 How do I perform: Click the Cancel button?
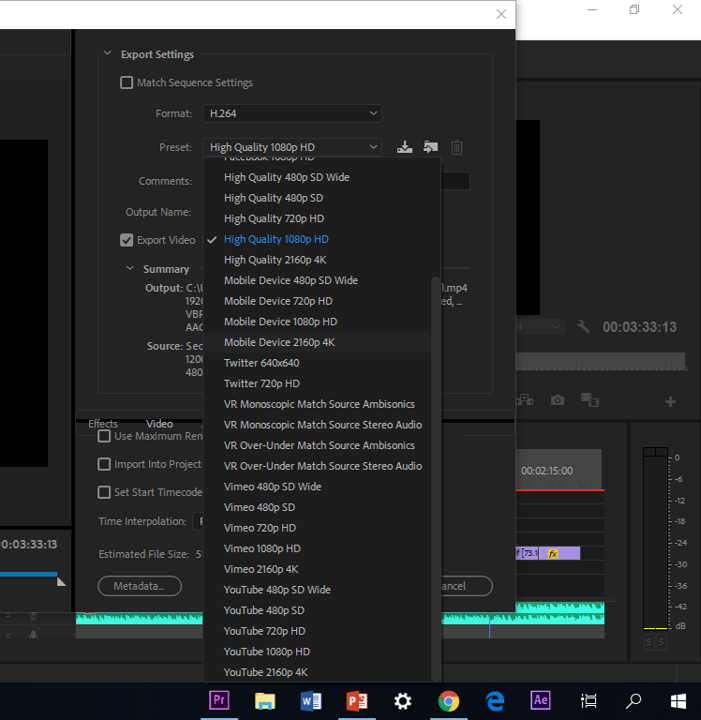(466, 586)
